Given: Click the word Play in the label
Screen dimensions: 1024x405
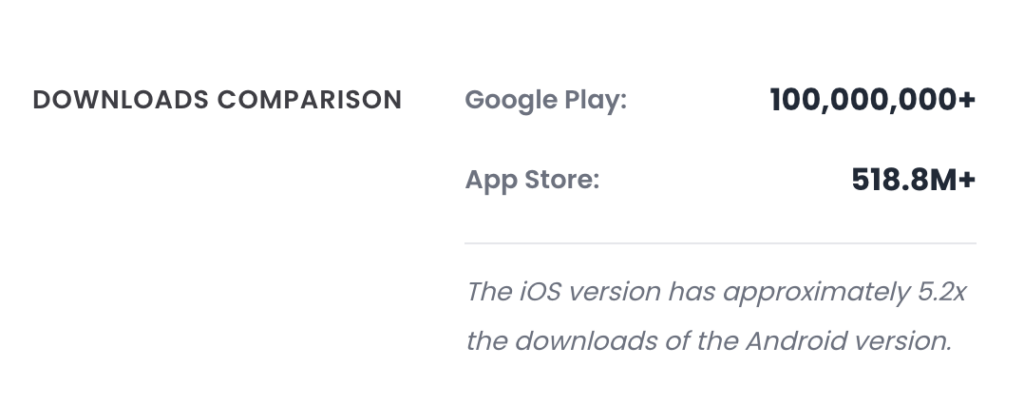Looking at the screenshot, I should 597,100.
